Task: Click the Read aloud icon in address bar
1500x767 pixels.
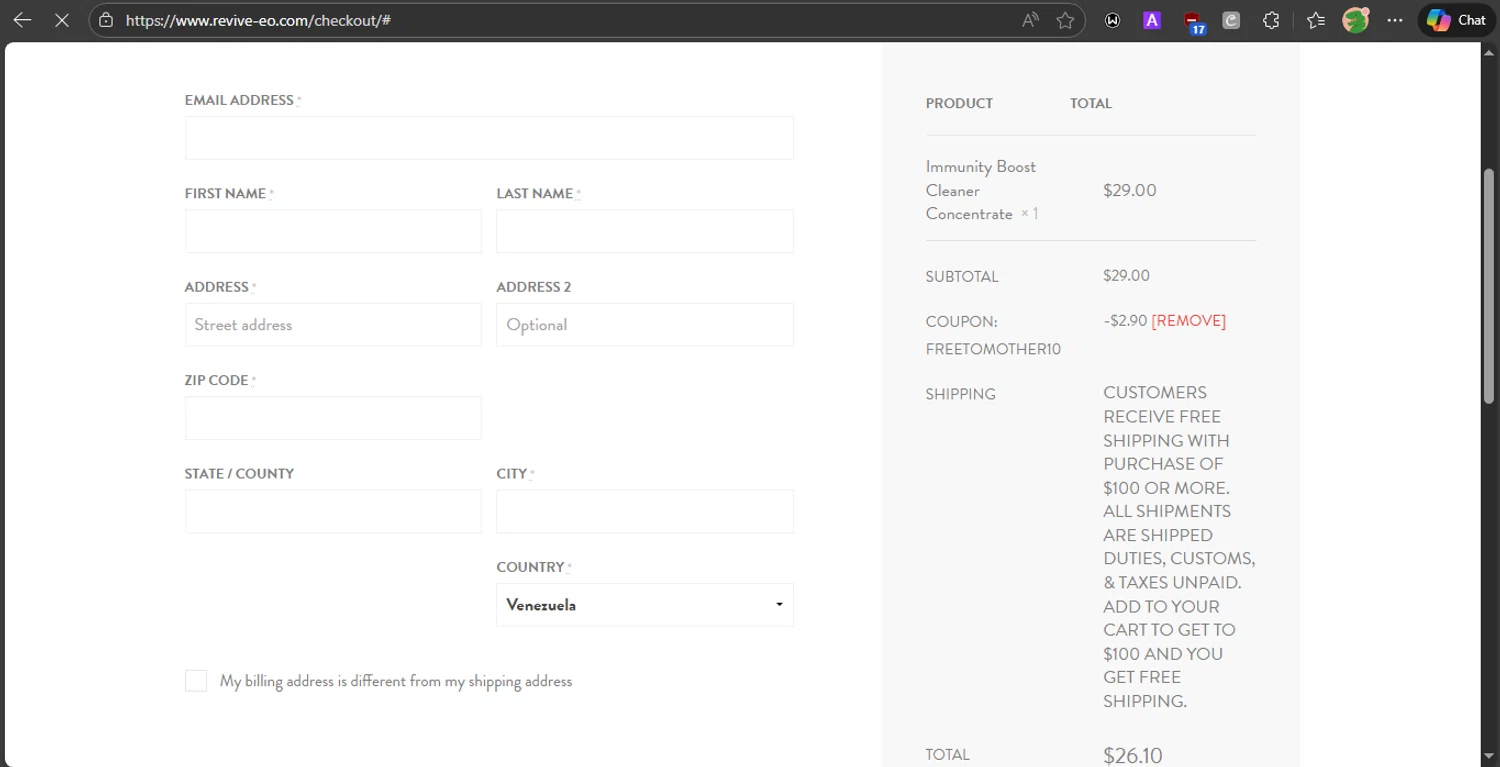Action: pyautogui.click(x=1030, y=20)
